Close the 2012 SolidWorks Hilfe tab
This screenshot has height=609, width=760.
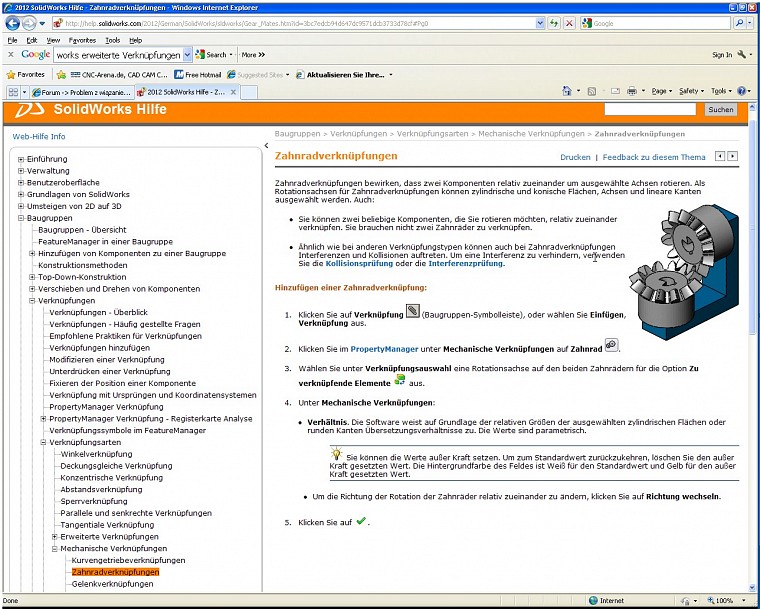tap(233, 92)
